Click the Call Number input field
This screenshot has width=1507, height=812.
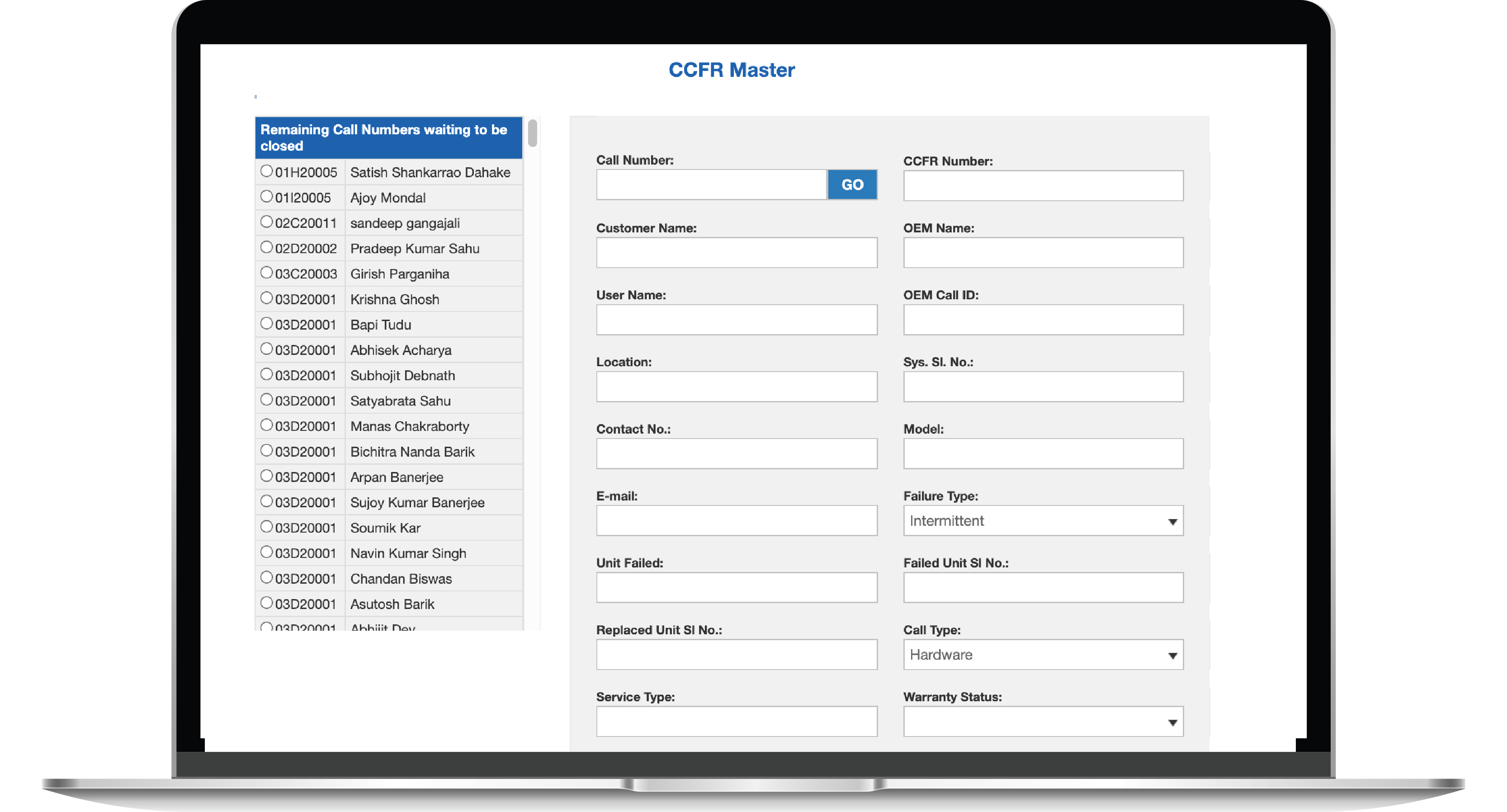point(711,185)
